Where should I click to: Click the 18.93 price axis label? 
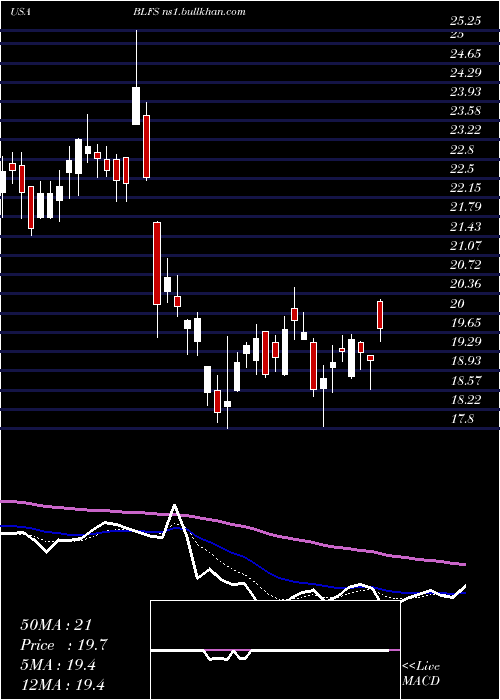click(466, 361)
